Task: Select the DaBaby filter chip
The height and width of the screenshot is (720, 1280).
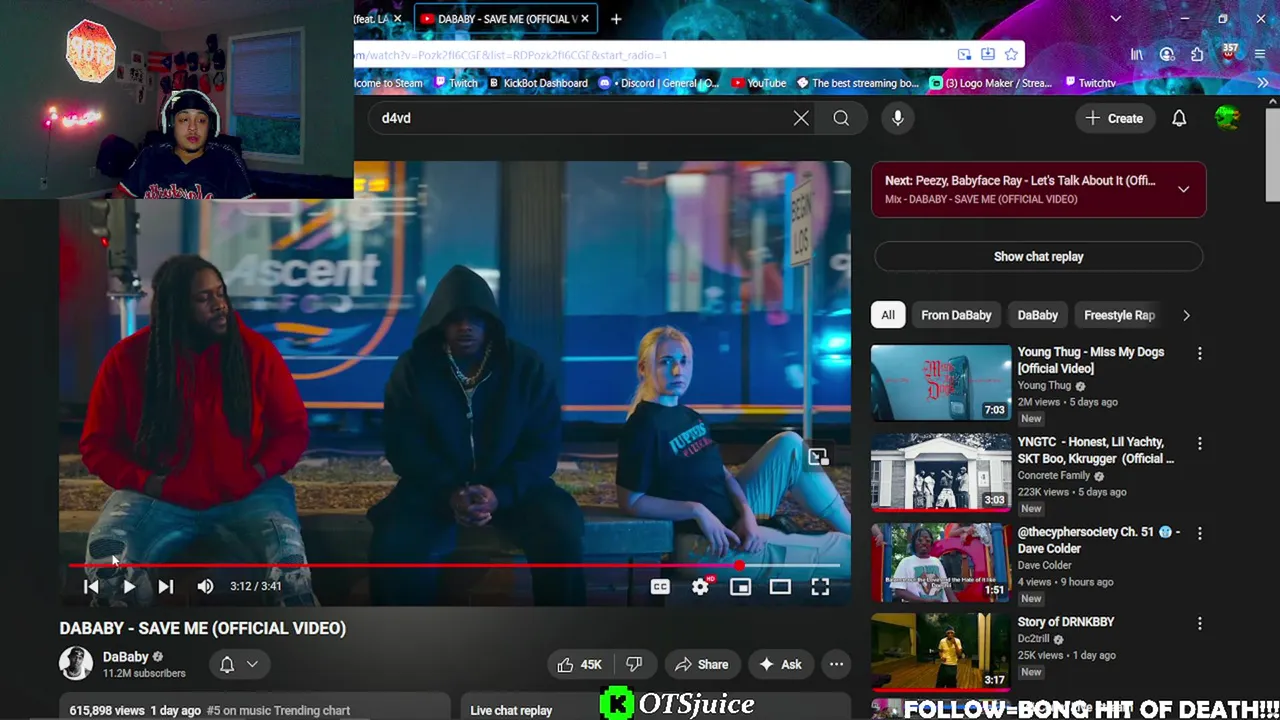Action: [1037, 315]
